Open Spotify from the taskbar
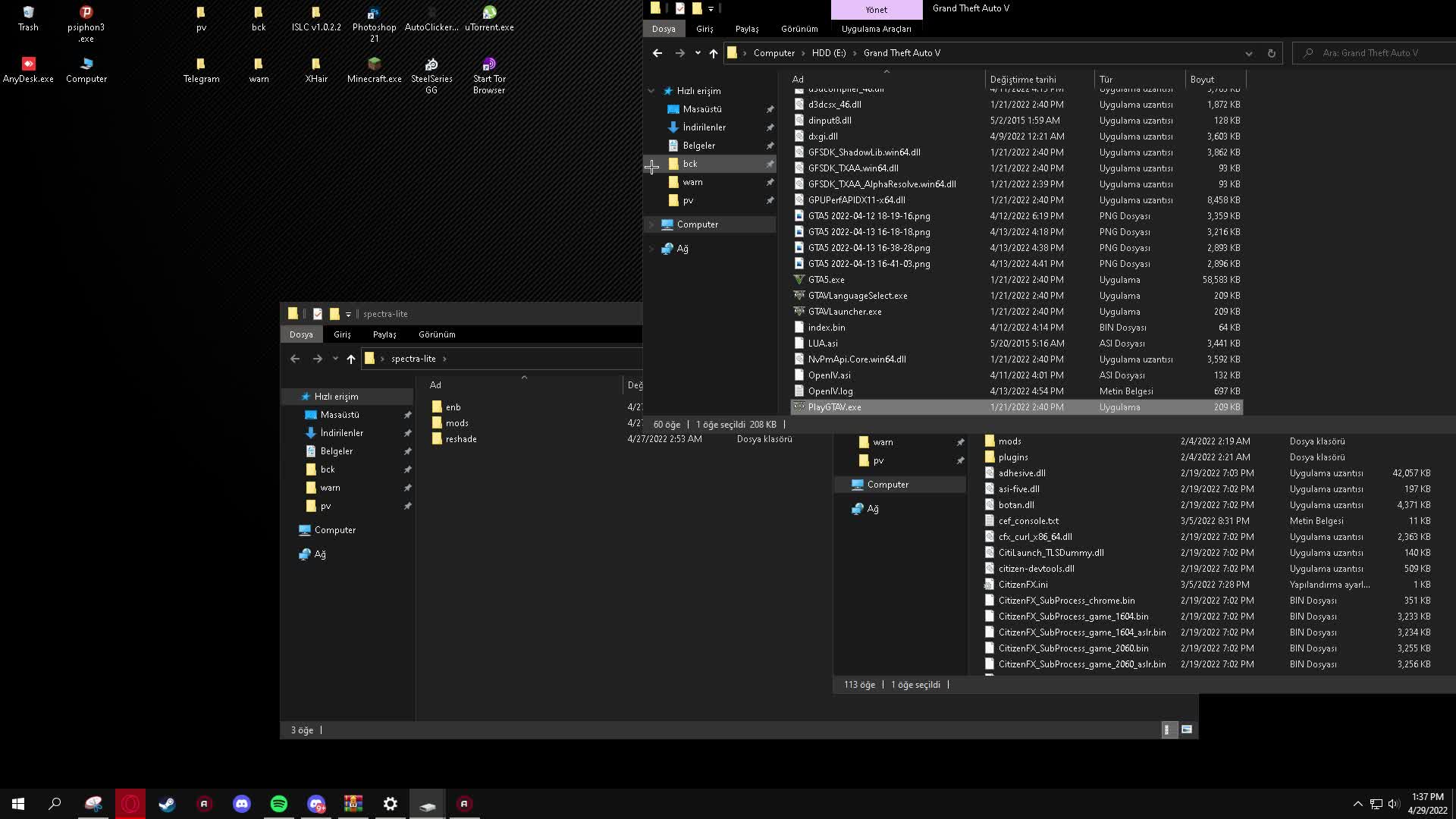 pos(279,803)
